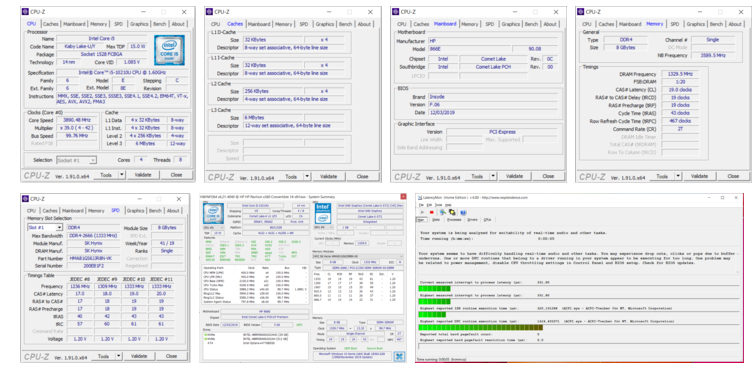This screenshot has height=372, width=755.
Task: Click the L3 Cache size 6 MBytes
Action: coord(273,118)
